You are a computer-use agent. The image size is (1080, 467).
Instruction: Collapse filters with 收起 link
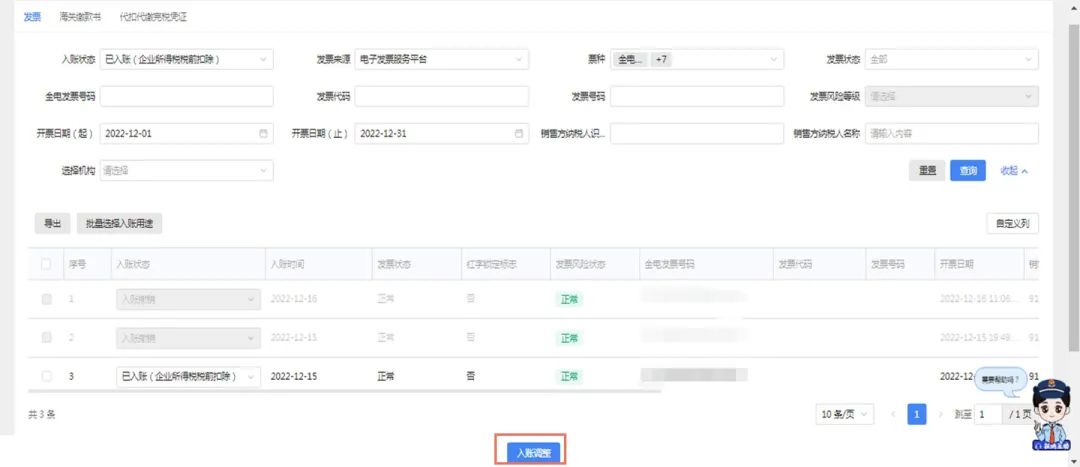click(1014, 171)
